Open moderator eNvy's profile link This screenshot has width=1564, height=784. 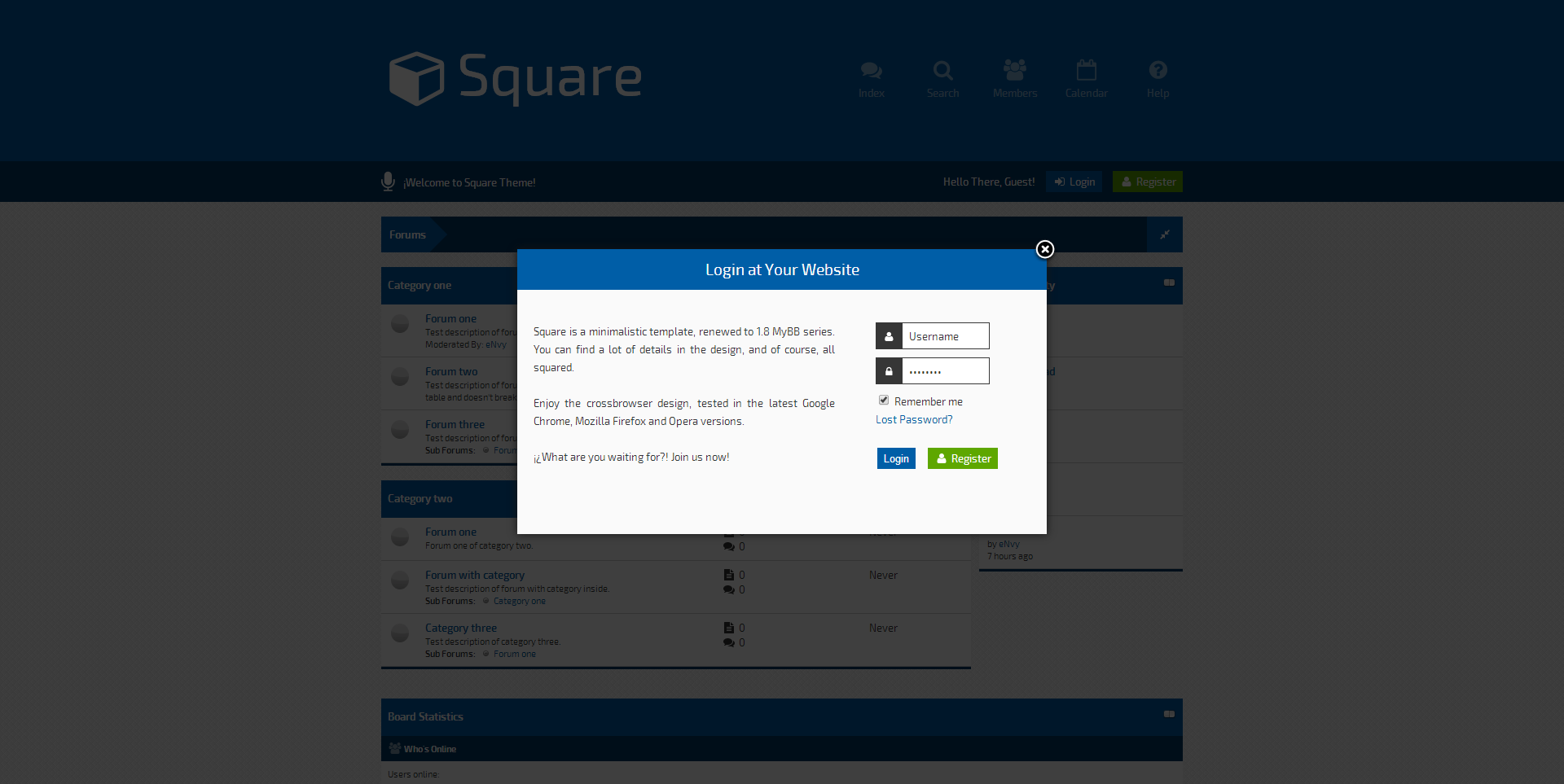[496, 344]
